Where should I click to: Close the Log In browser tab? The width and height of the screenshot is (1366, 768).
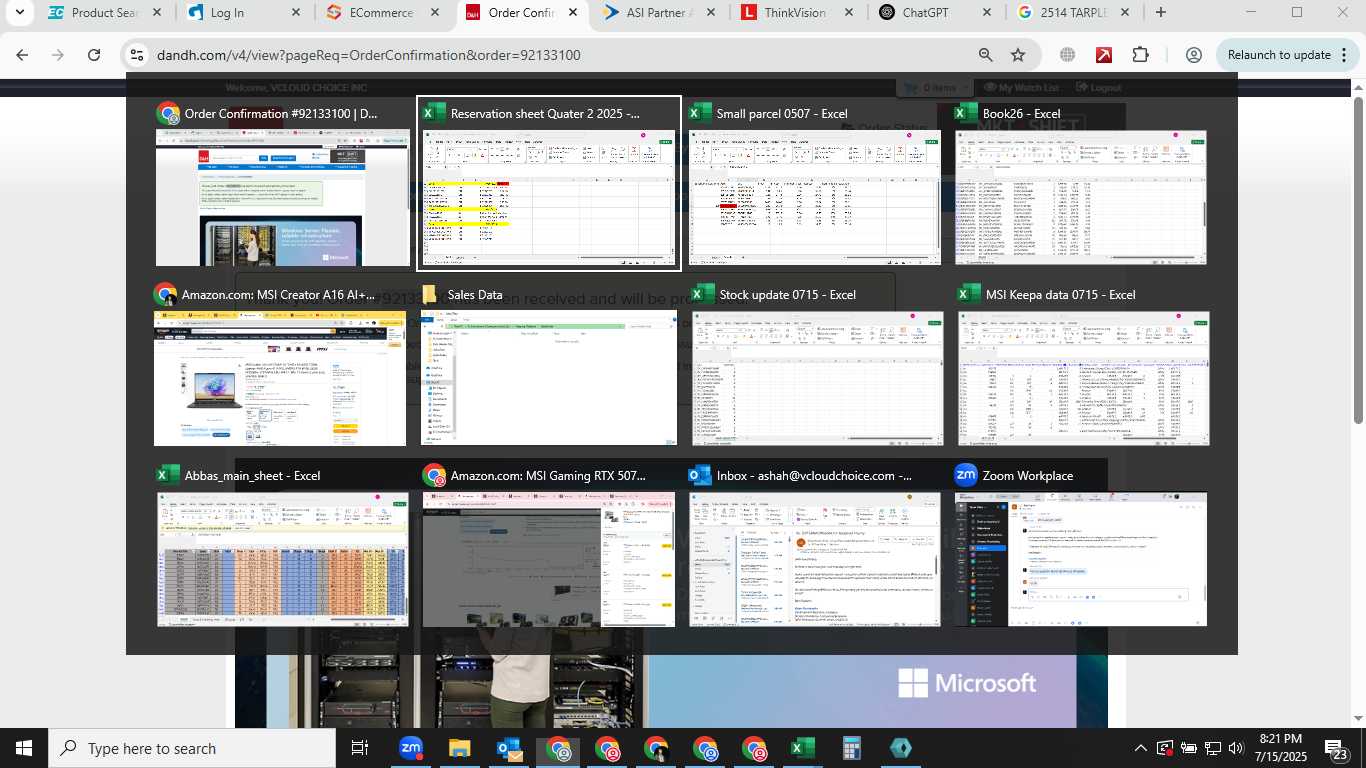pos(296,13)
